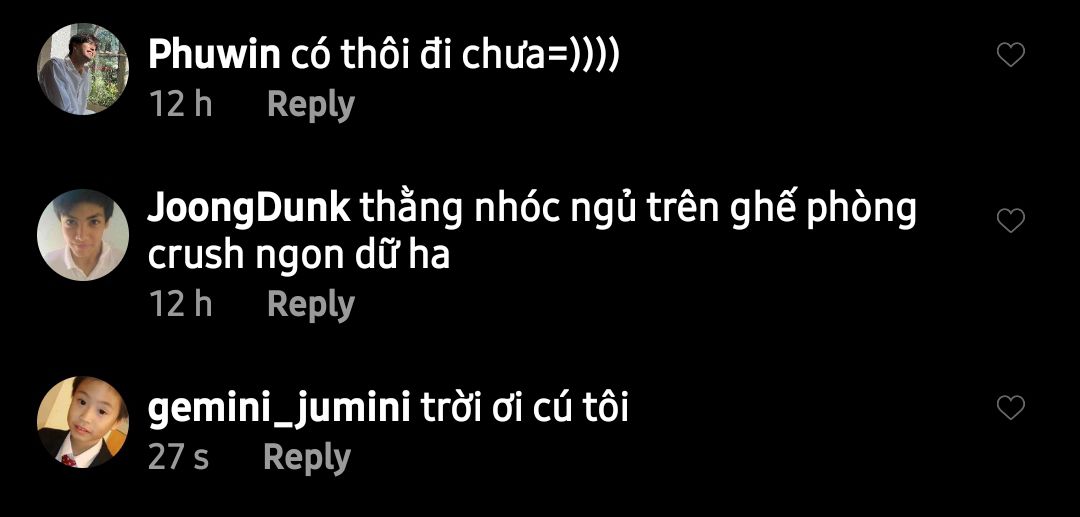Open the JoongDunk username link
The width and height of the screenshot is (1080, 517).
[249, 211]
